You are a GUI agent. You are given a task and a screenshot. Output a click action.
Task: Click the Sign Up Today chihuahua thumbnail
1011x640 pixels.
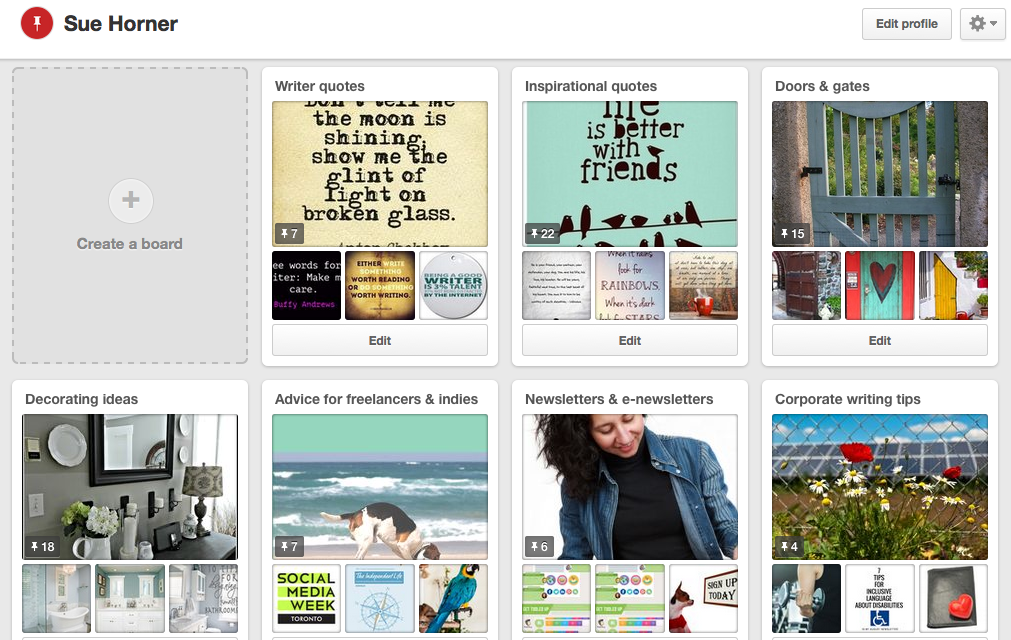click(703, 599)
